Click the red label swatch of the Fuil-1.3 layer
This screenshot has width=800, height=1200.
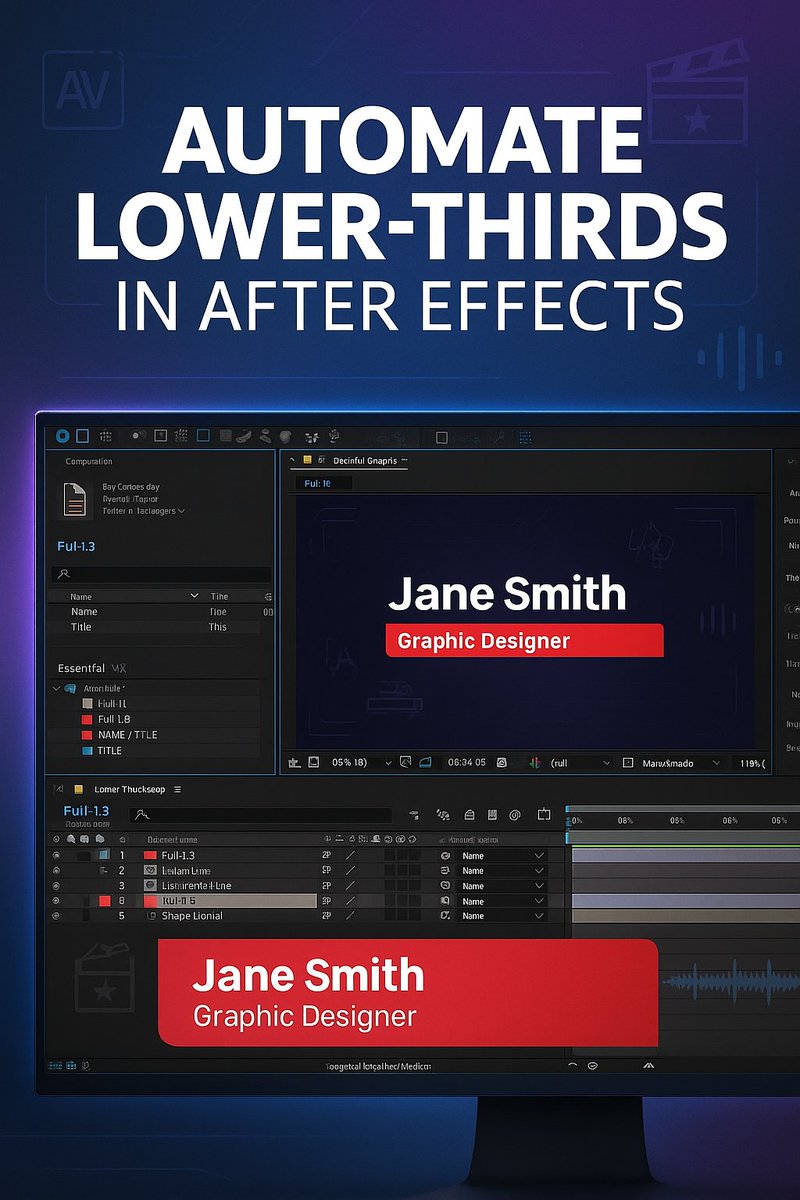click(x=151, y=856)
